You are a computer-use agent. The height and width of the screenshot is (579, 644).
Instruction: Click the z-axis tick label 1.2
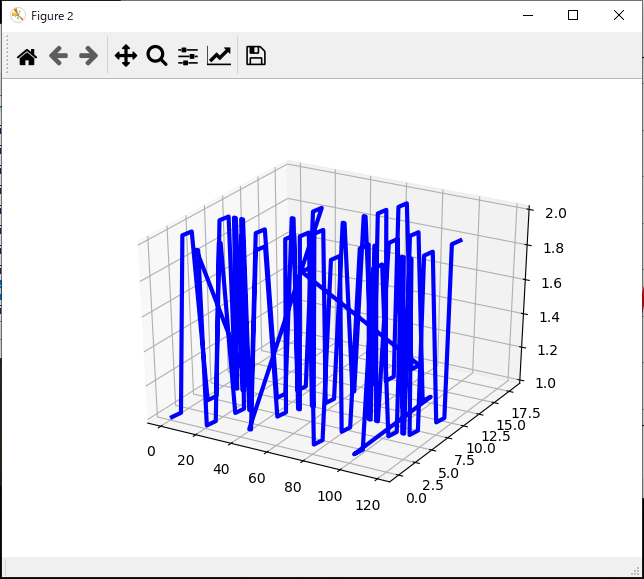pos(547,350)
